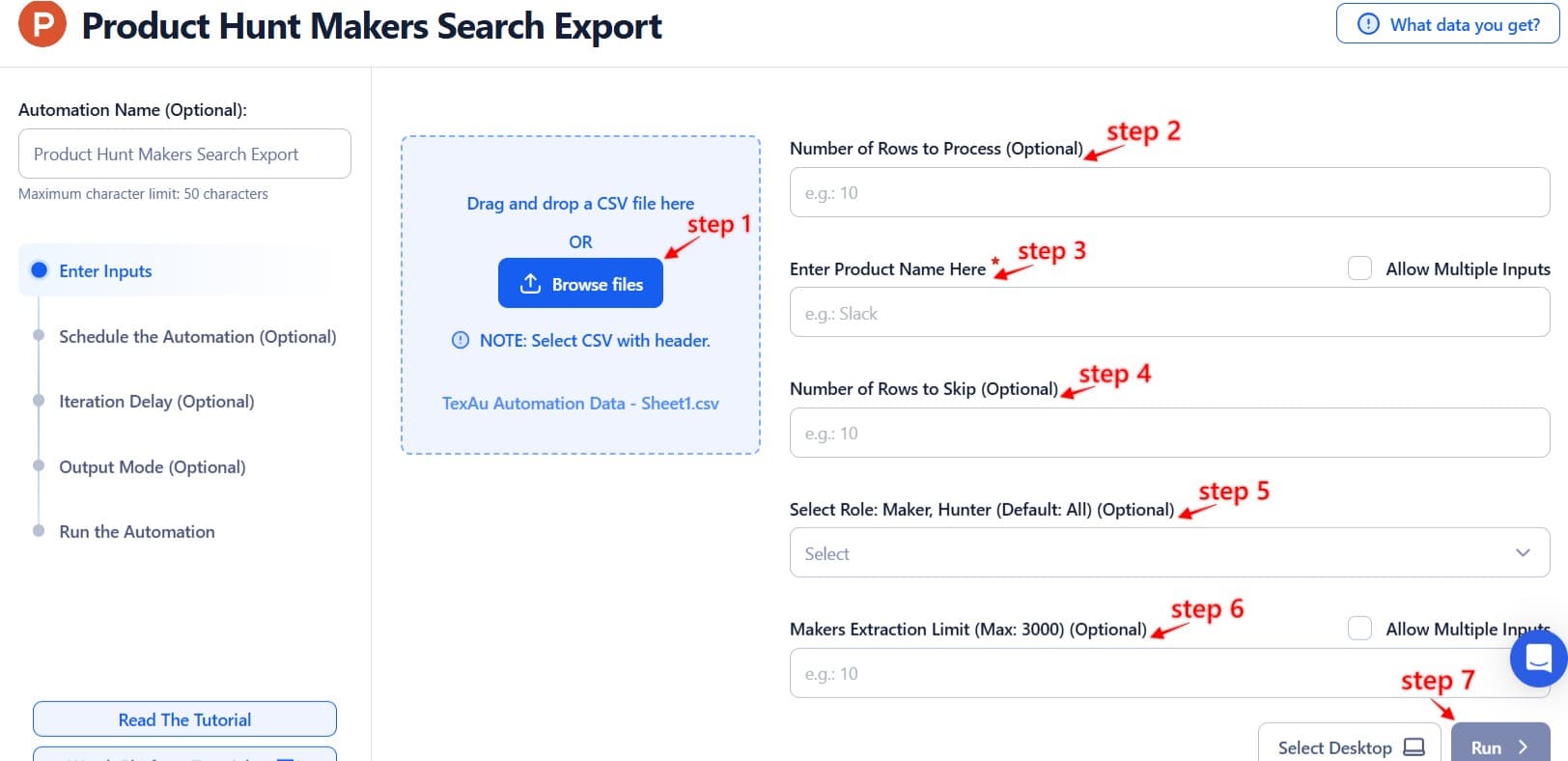The width and height of the screenshot is (1568, 761).
Task: Go to Schedule the Automation step
Action: (x=197, y=336)
